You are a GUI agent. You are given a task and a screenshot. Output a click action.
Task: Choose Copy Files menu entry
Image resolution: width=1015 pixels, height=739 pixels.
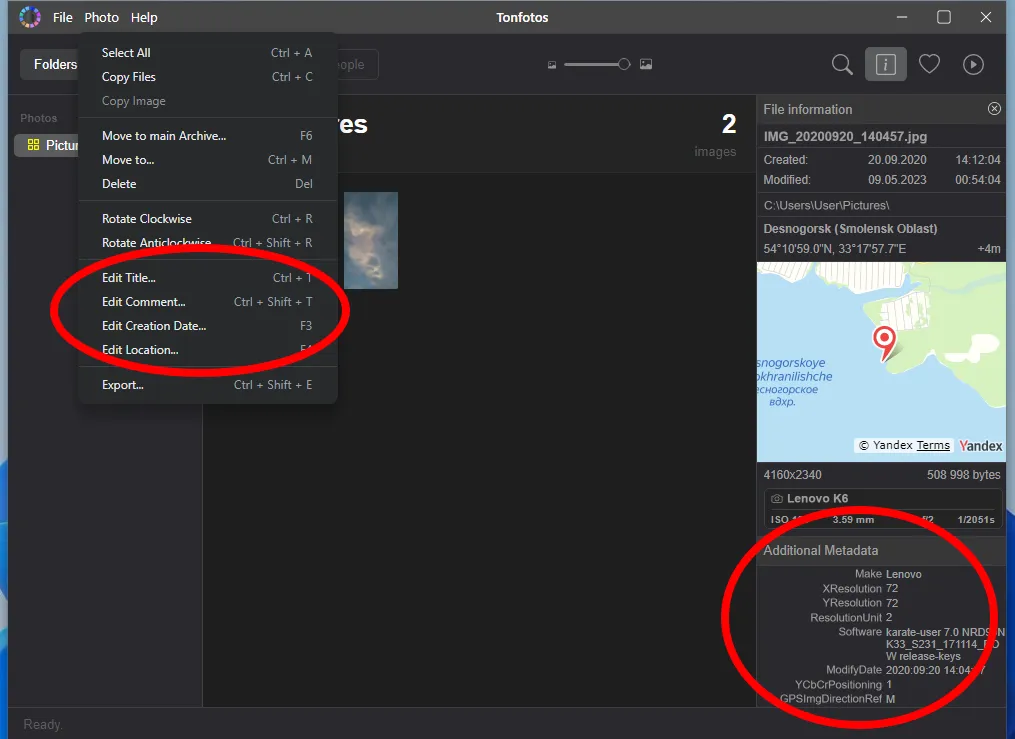click(207, 77)
